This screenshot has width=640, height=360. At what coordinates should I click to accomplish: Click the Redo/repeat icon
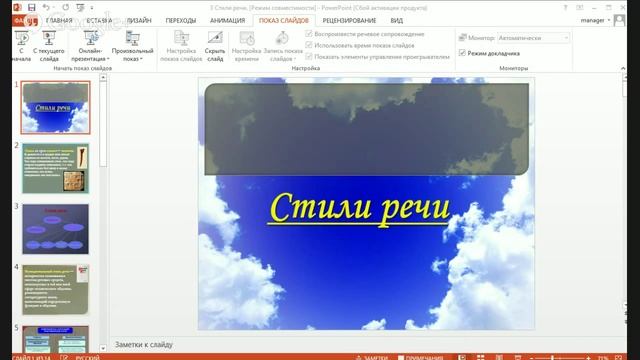(x=66, y=7)
